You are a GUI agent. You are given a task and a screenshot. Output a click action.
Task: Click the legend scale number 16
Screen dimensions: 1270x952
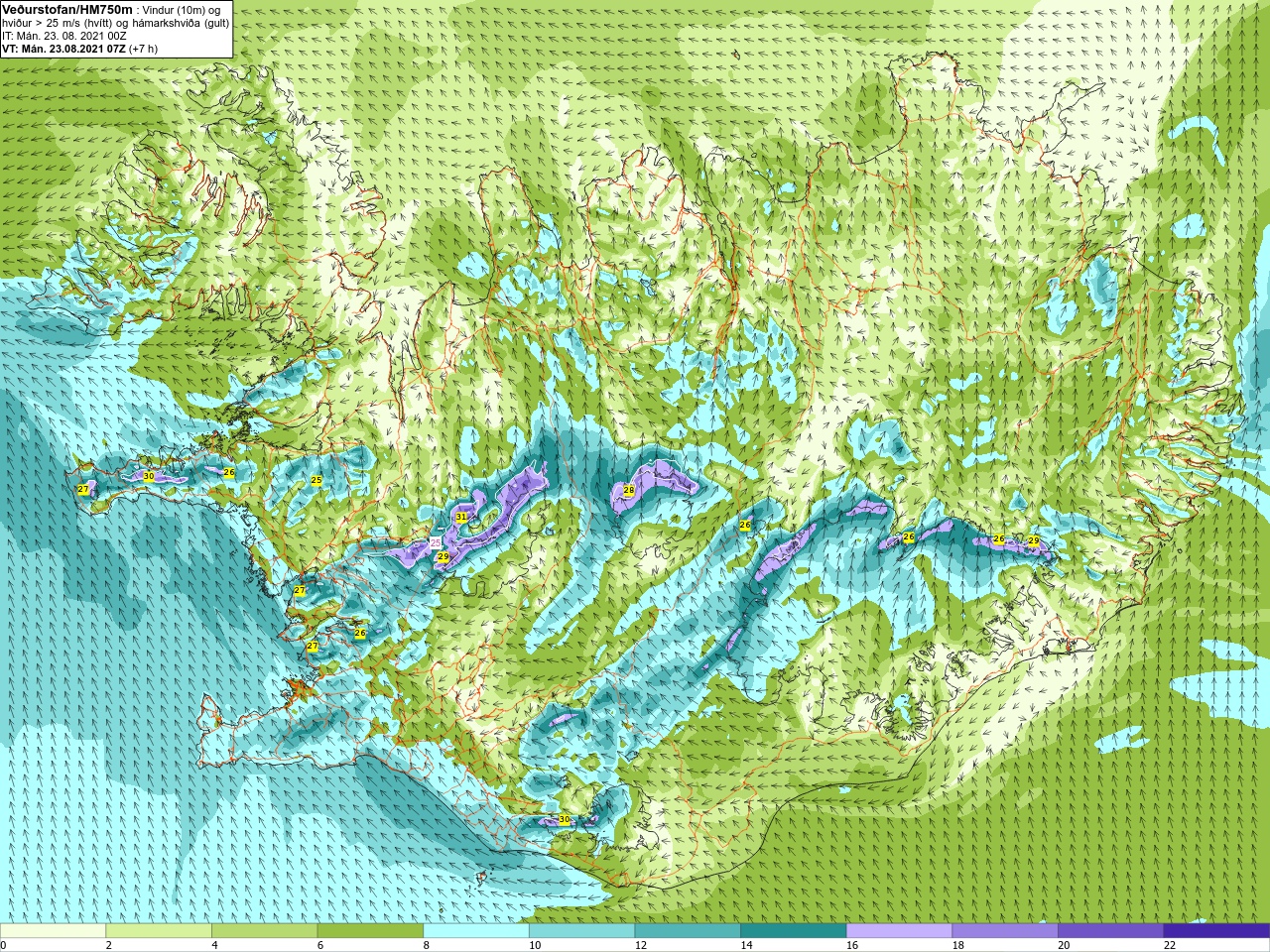(x=852, y=945)
